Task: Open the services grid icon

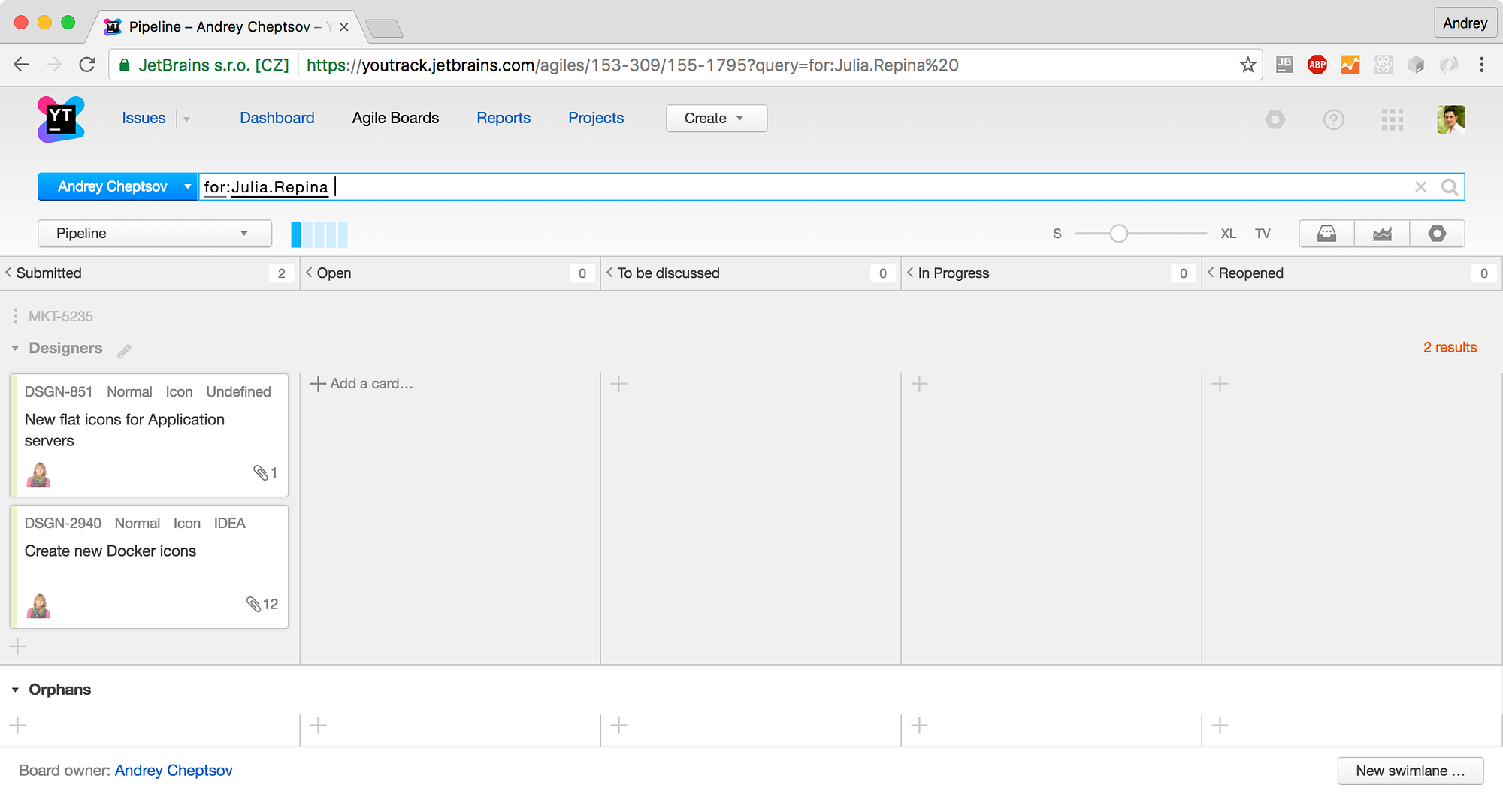Action: coord(1392,119)
